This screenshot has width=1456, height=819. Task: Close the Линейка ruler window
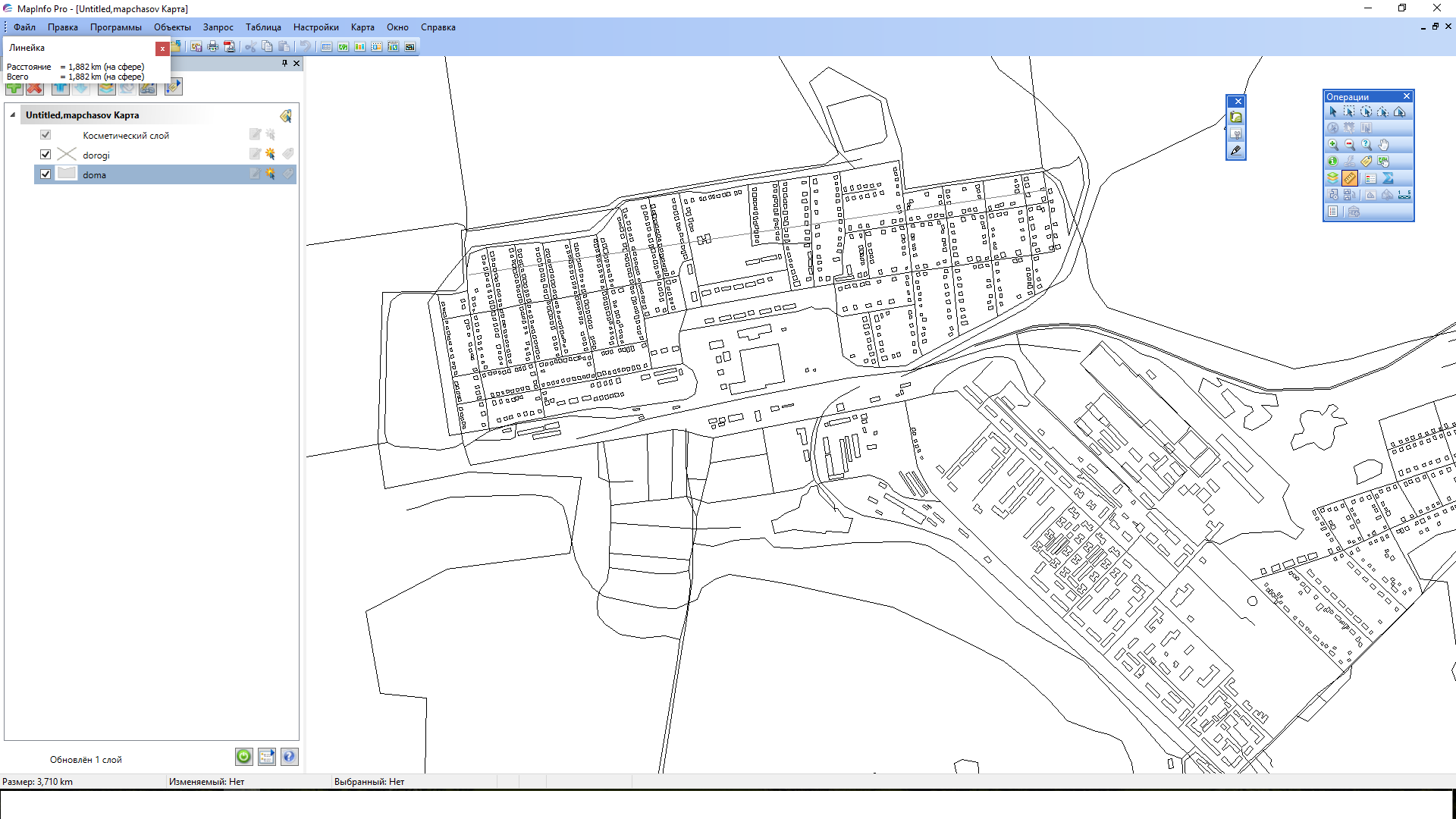(x=162, y=49)
